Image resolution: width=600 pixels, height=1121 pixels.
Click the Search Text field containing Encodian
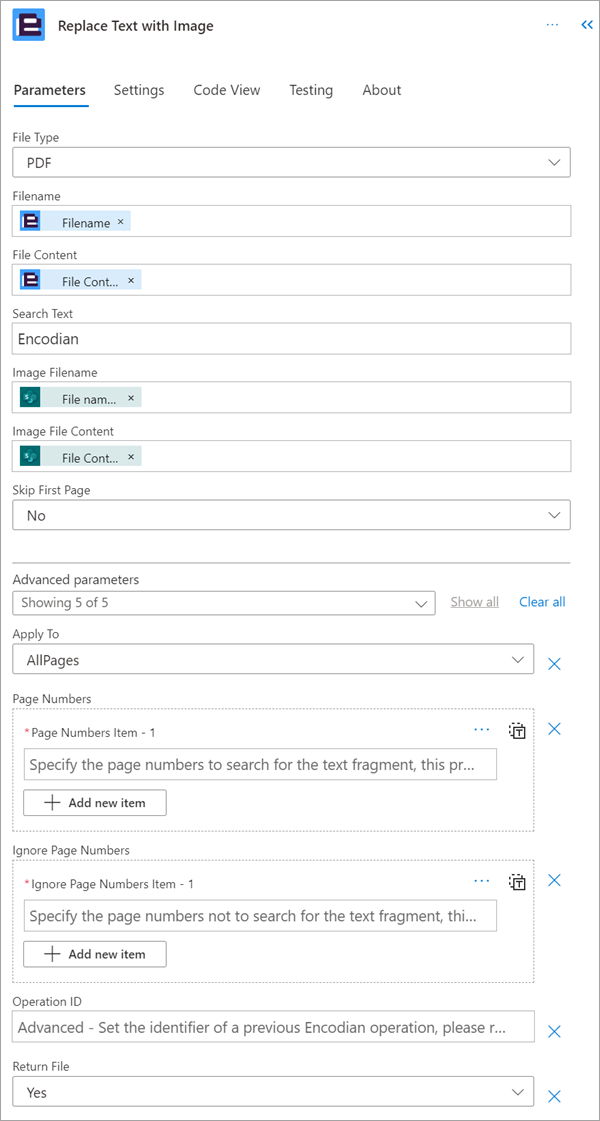tap(292, 339)
